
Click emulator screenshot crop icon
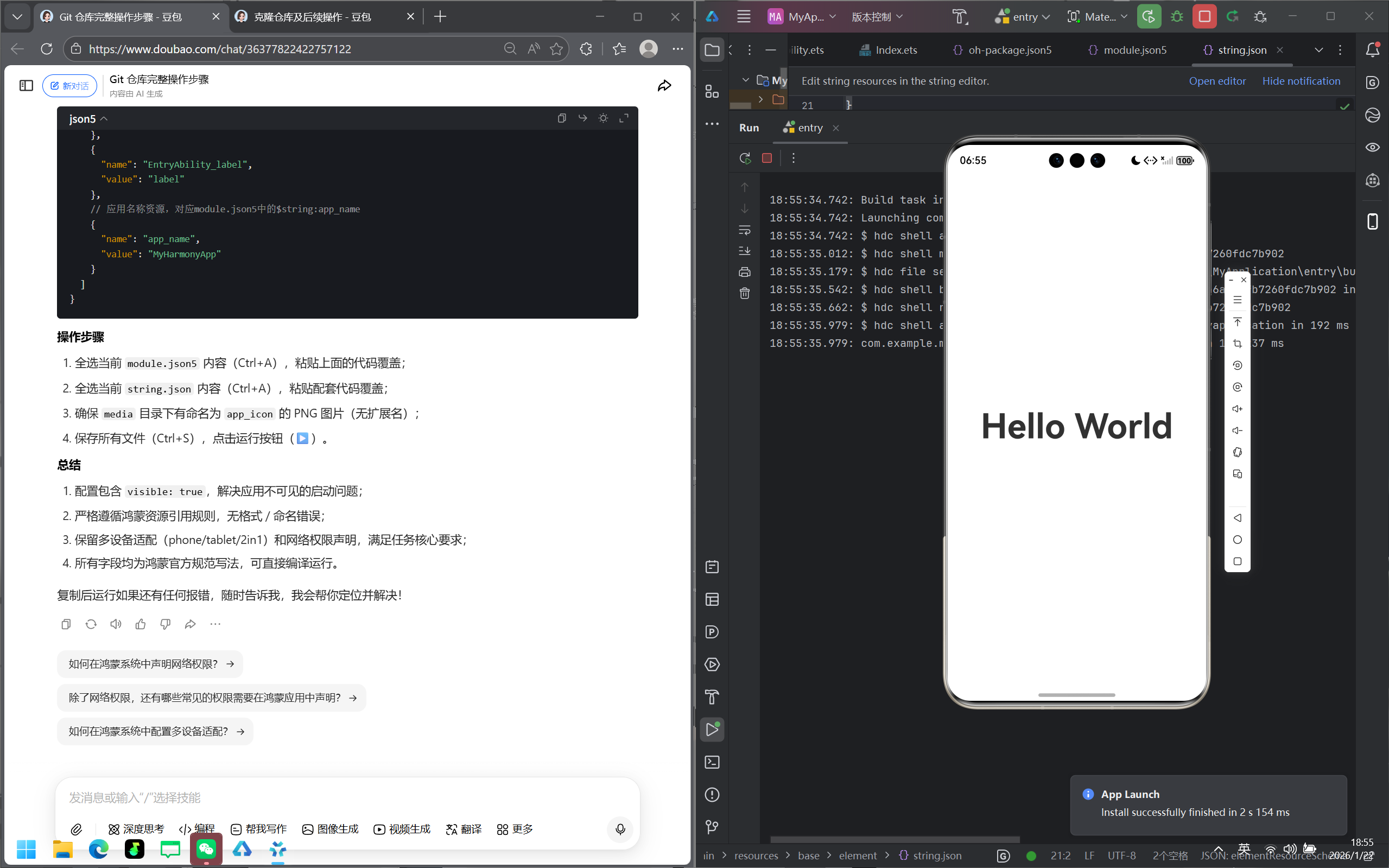1238,343
